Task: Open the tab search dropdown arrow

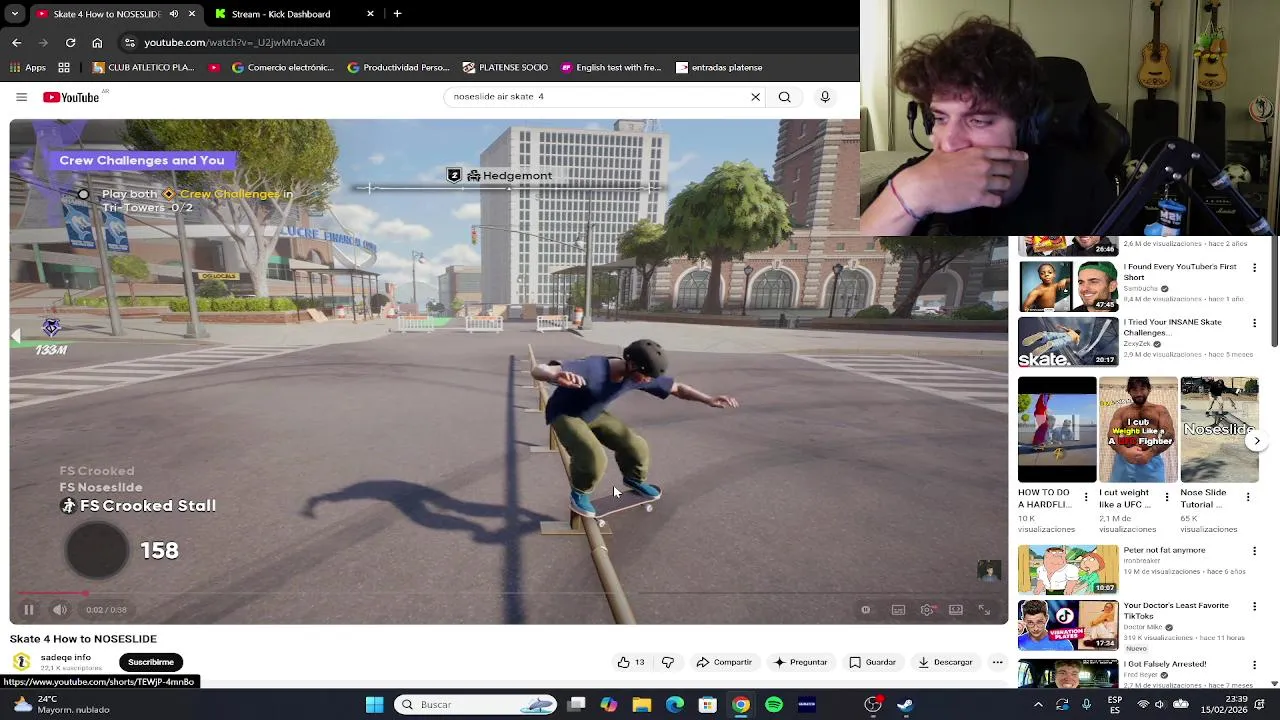Action: coord(15,14)
